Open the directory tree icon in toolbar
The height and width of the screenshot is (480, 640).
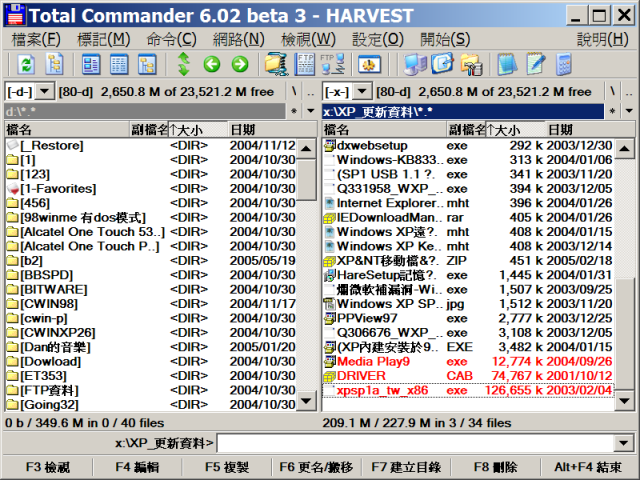(54, 64)
